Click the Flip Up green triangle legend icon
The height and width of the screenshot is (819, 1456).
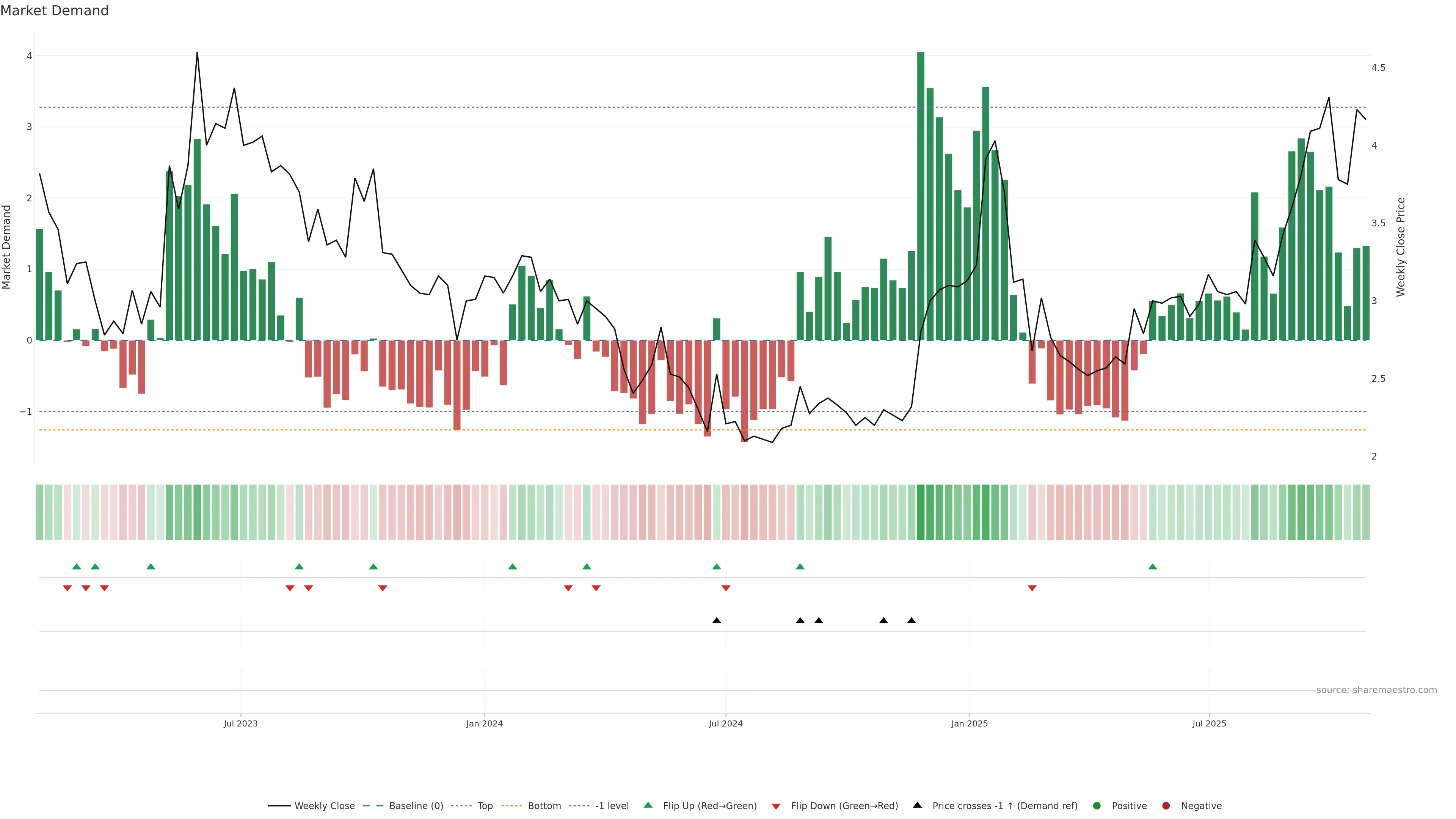648,805
